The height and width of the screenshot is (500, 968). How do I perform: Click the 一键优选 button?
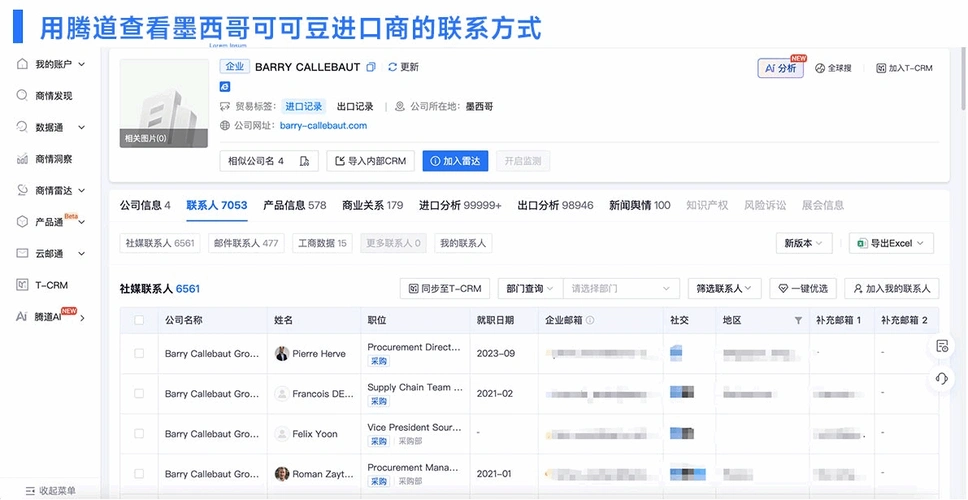(803, 288)
